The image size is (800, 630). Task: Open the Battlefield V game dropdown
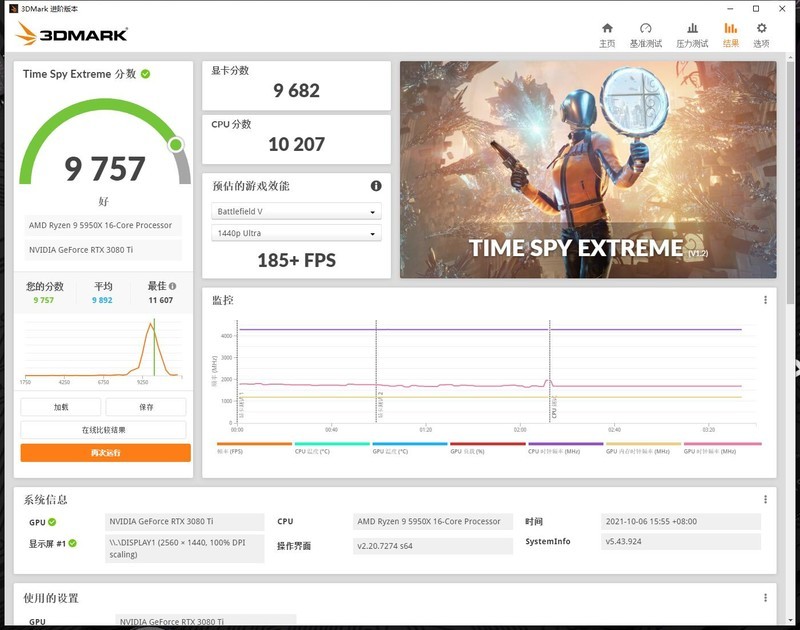(294, 211)
